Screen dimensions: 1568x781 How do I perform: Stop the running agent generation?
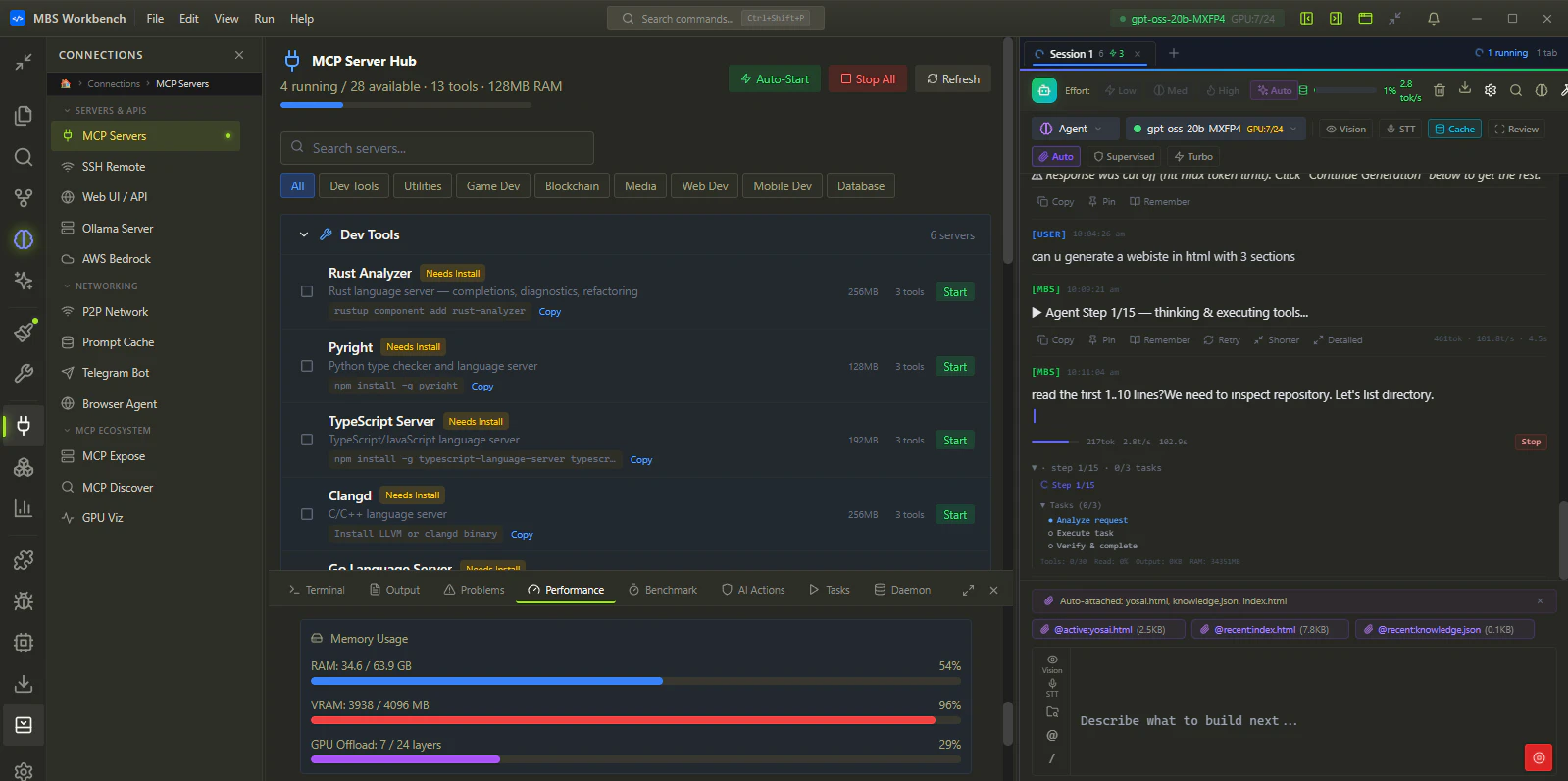(x=1531, y=442)
